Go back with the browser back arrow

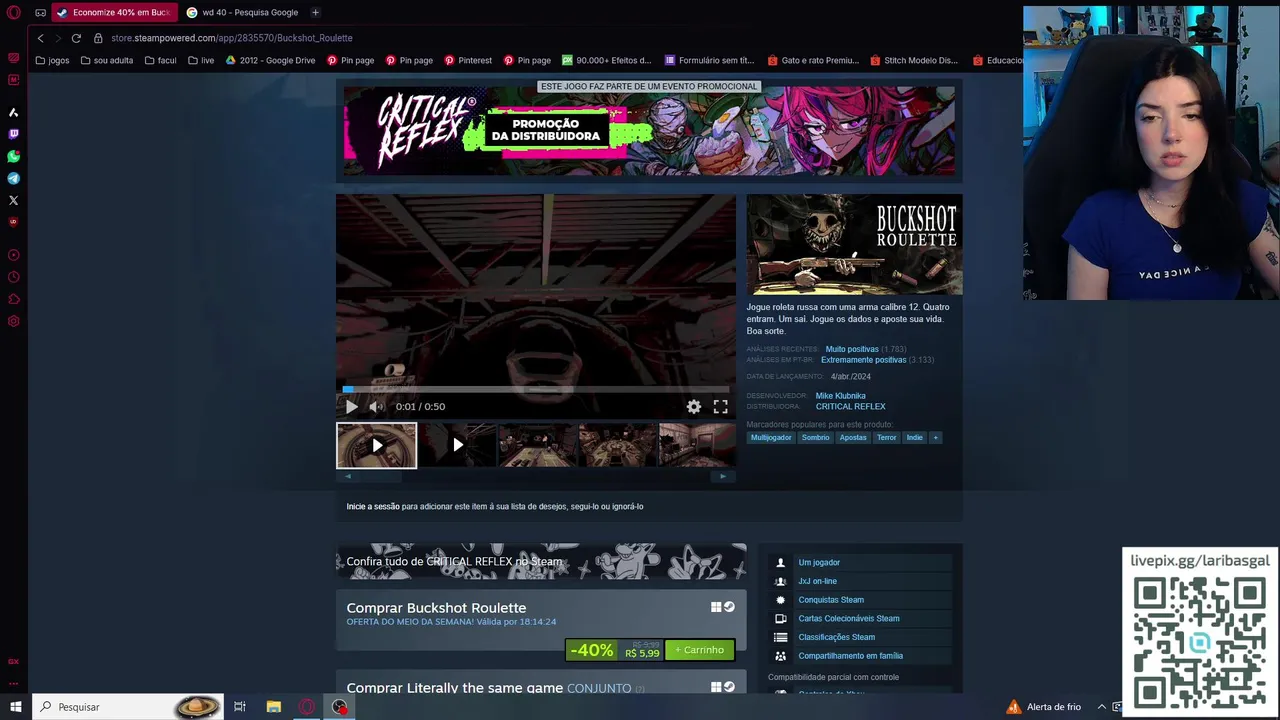tap(40, 38)
